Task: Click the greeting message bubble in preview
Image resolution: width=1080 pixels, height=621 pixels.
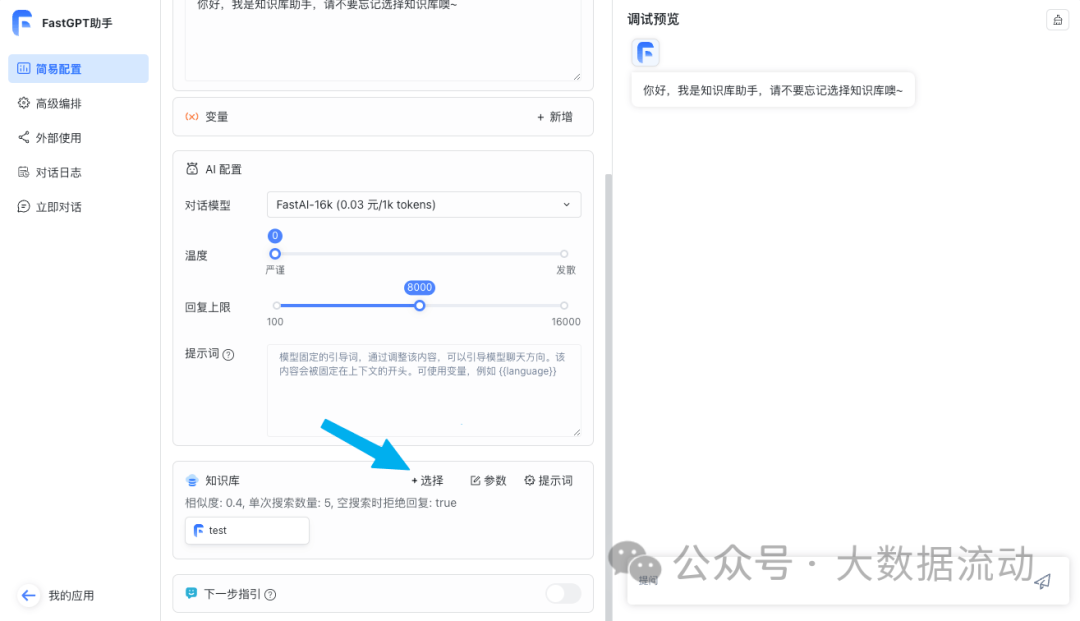Action: (x=773, y=90)
